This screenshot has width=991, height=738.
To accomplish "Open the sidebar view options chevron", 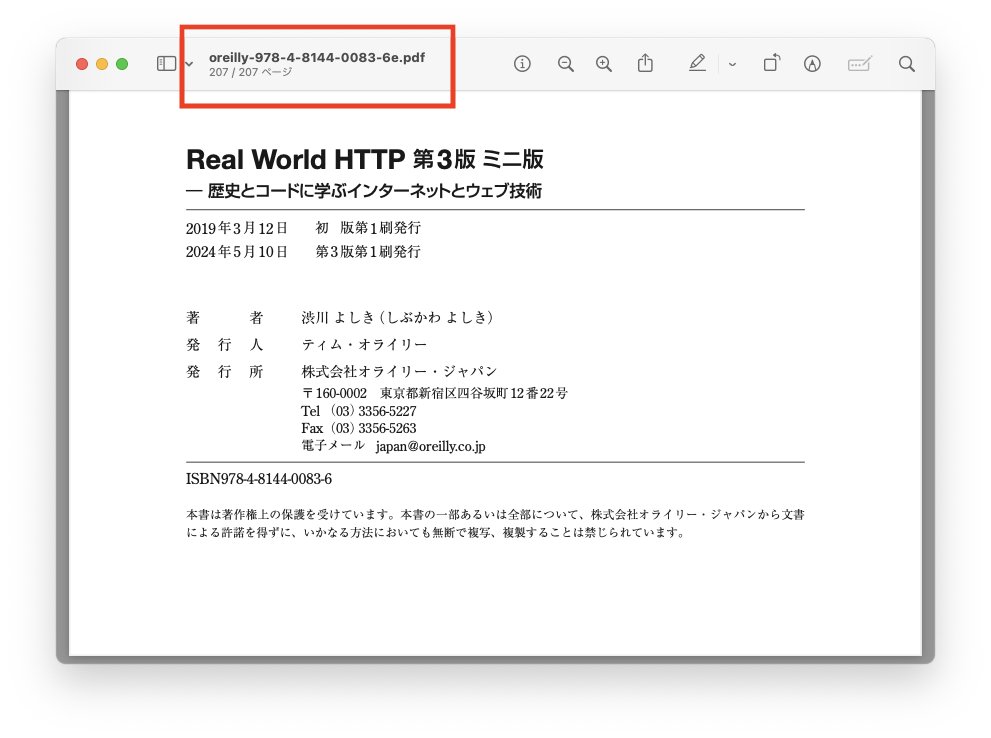I will [189, 64].
